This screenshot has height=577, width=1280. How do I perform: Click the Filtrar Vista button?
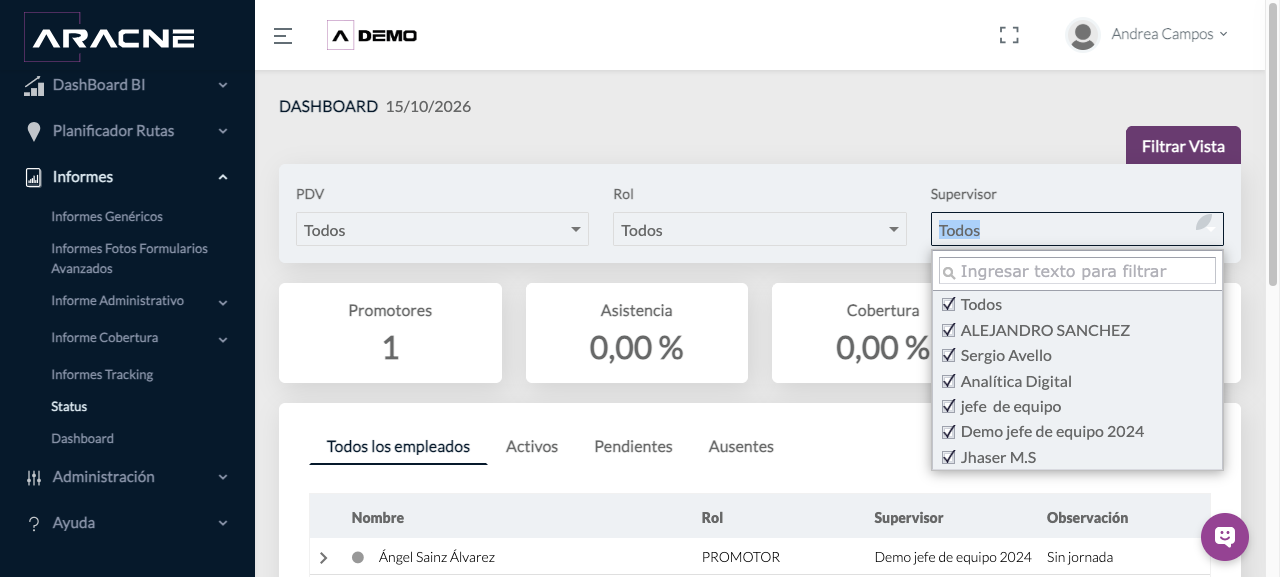tap(1183, 146)
